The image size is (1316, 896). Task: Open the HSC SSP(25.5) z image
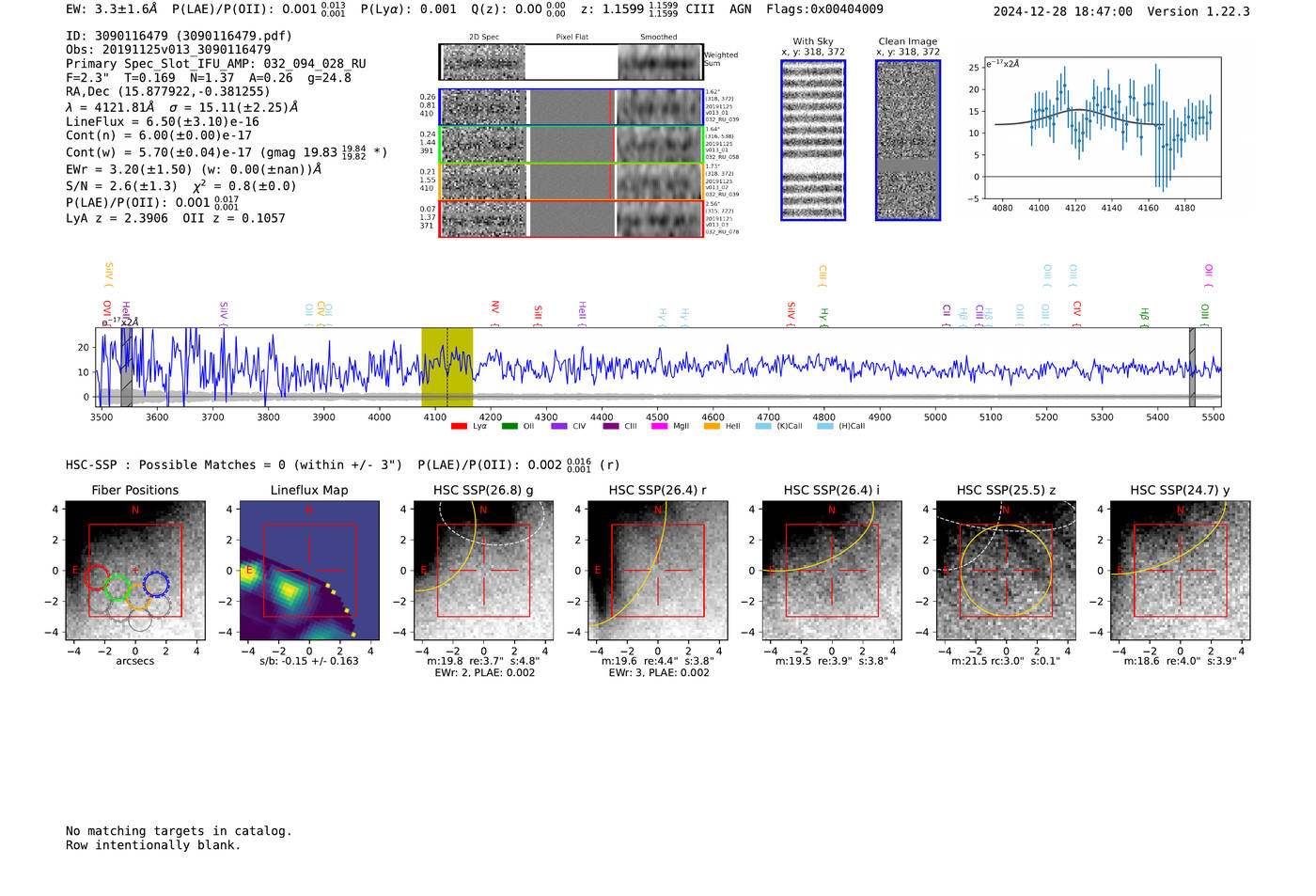[x=1006, y=571]
